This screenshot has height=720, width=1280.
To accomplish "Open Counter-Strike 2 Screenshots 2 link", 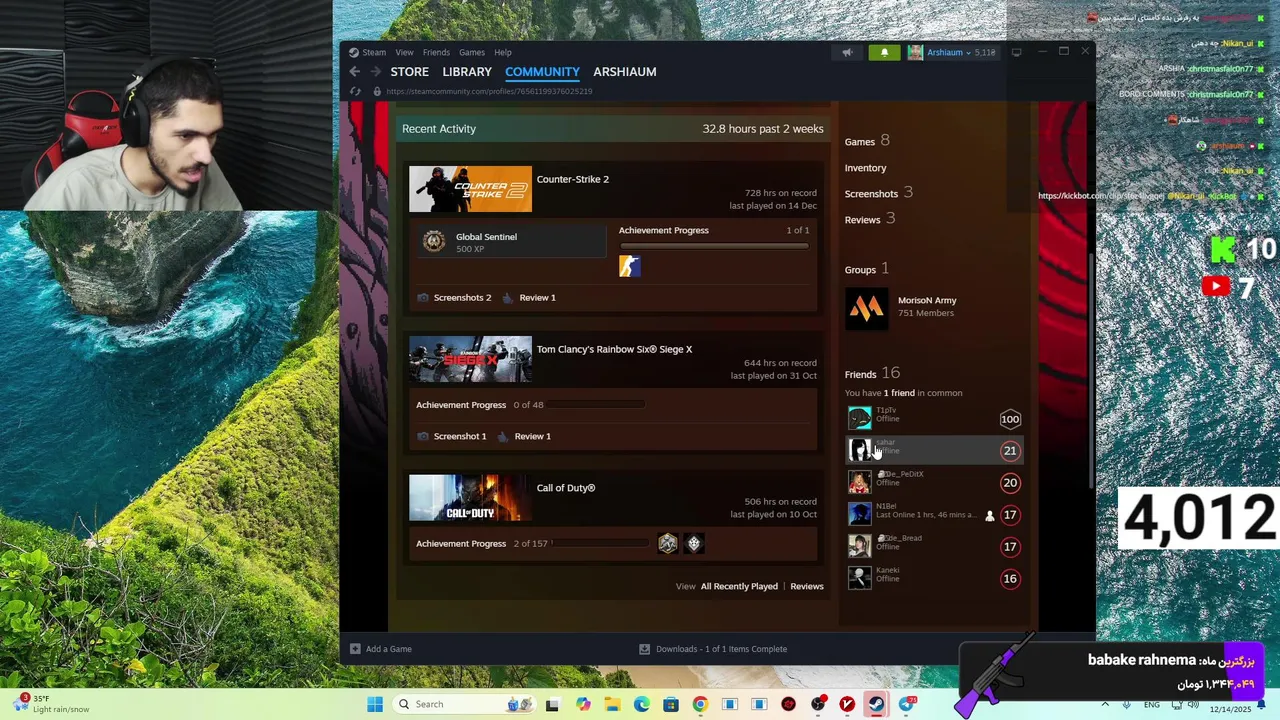I will click(x=462, y=297).
